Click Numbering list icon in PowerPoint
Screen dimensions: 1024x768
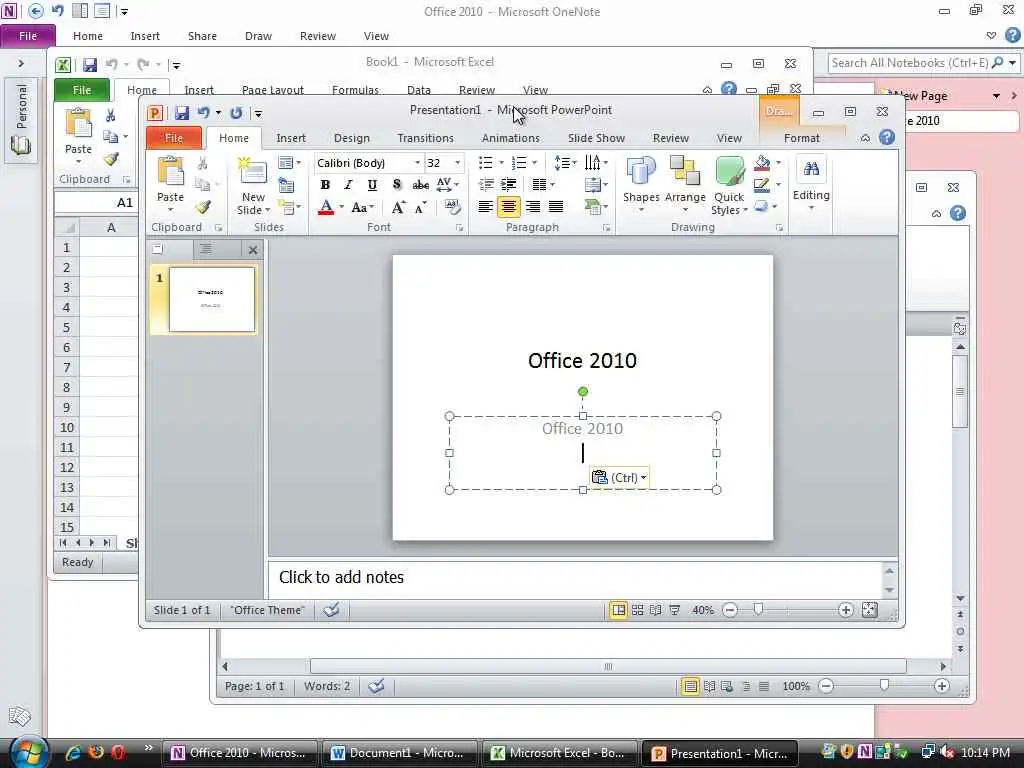pos(519,163)
